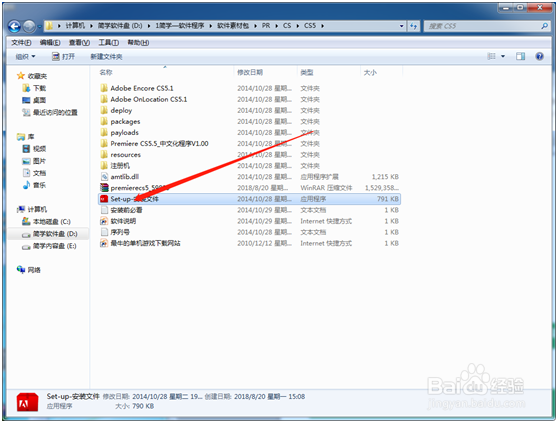Open the 查看(V) menu

(79, 43)
